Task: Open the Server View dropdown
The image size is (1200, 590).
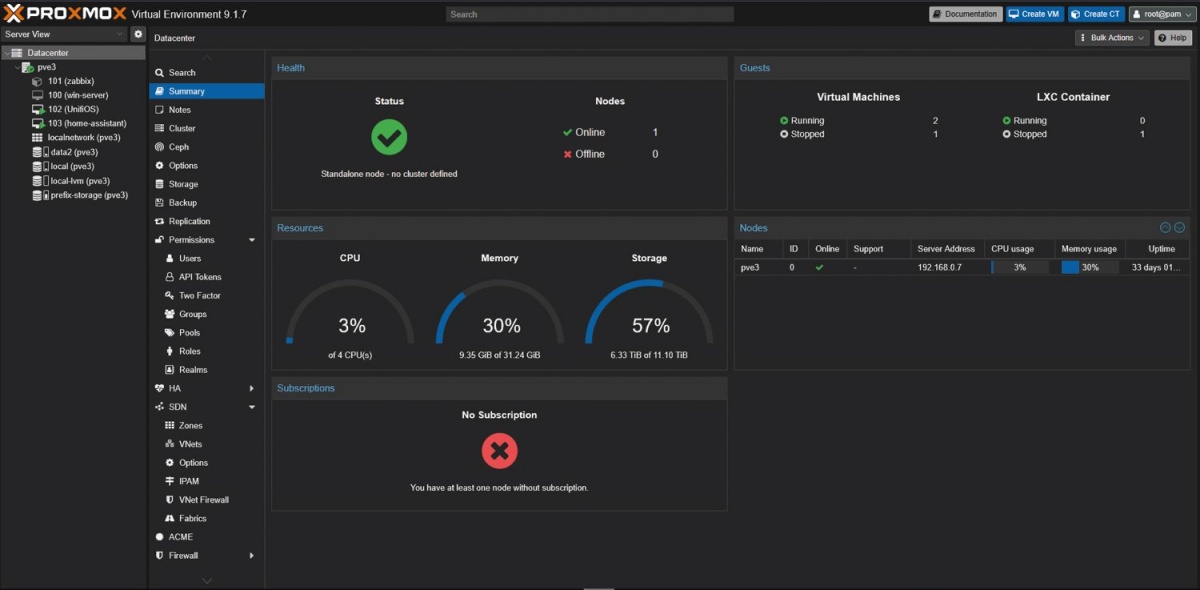Action: 64,34
